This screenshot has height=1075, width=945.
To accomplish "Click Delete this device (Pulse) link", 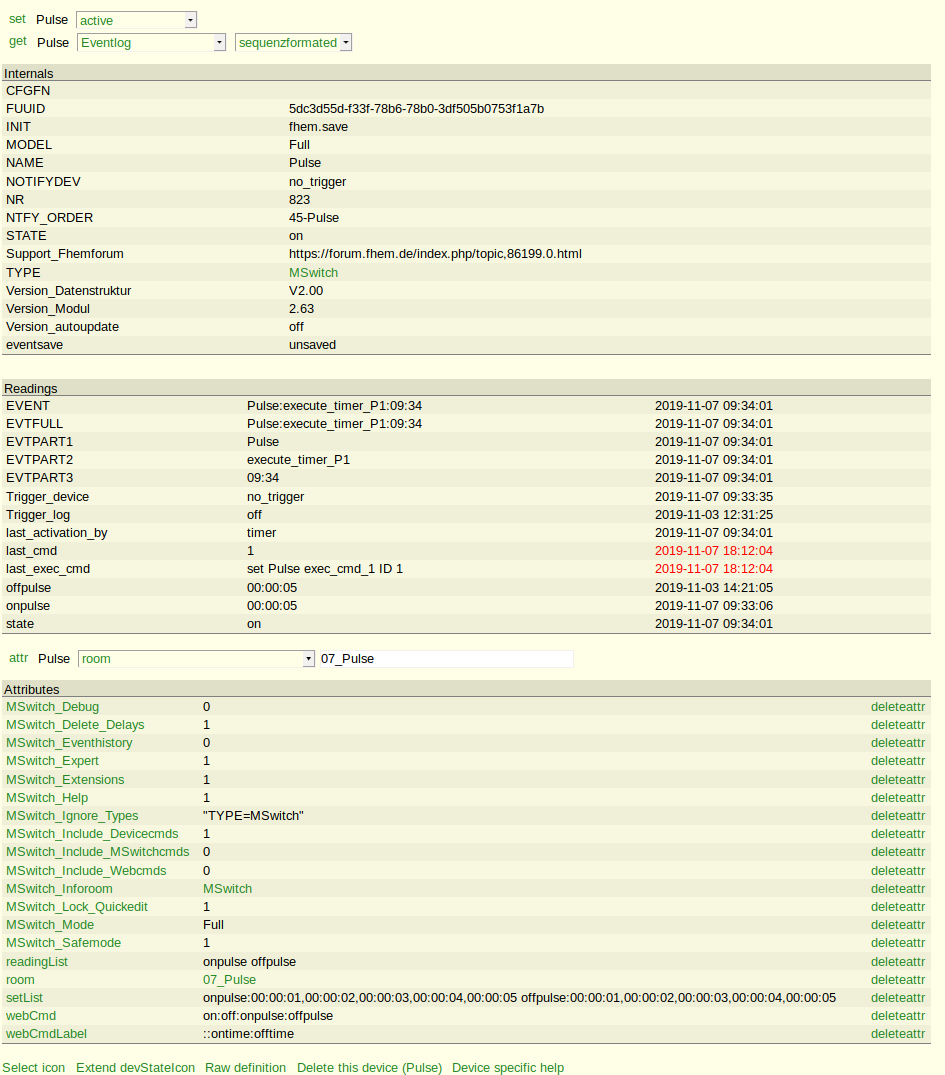I will (369, 1067).
